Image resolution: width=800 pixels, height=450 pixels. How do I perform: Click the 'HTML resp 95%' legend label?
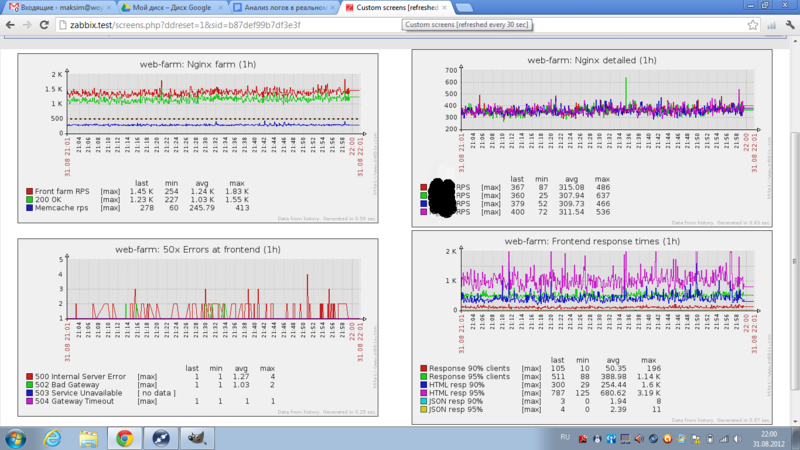pyautogui.click(x=457, y=393)
